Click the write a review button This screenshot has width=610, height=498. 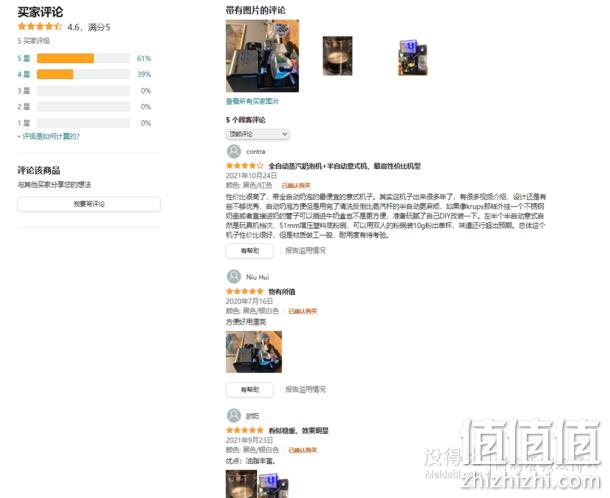pyautogui.click(x=89, y=204)
